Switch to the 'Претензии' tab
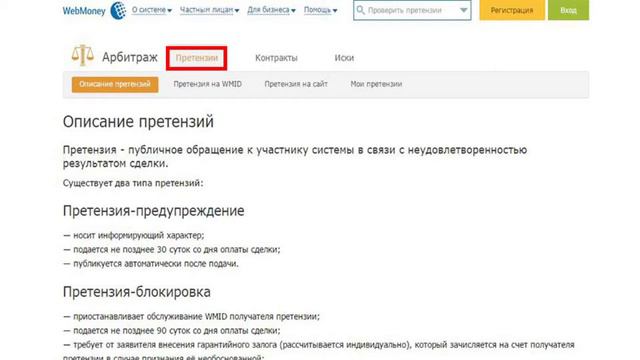This screenshot has width=640, height=360. (x=197, y=58)
